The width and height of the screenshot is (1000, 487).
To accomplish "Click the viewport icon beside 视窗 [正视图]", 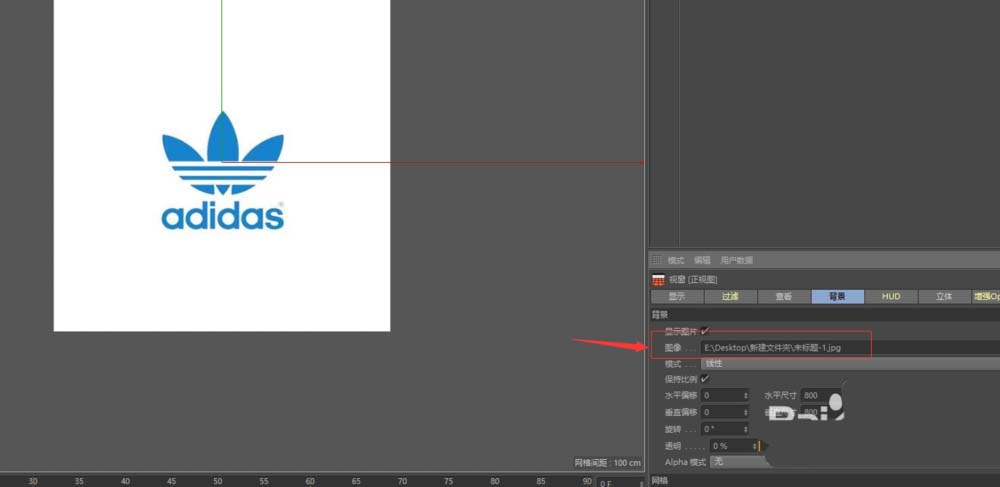I will pos(658,280).
